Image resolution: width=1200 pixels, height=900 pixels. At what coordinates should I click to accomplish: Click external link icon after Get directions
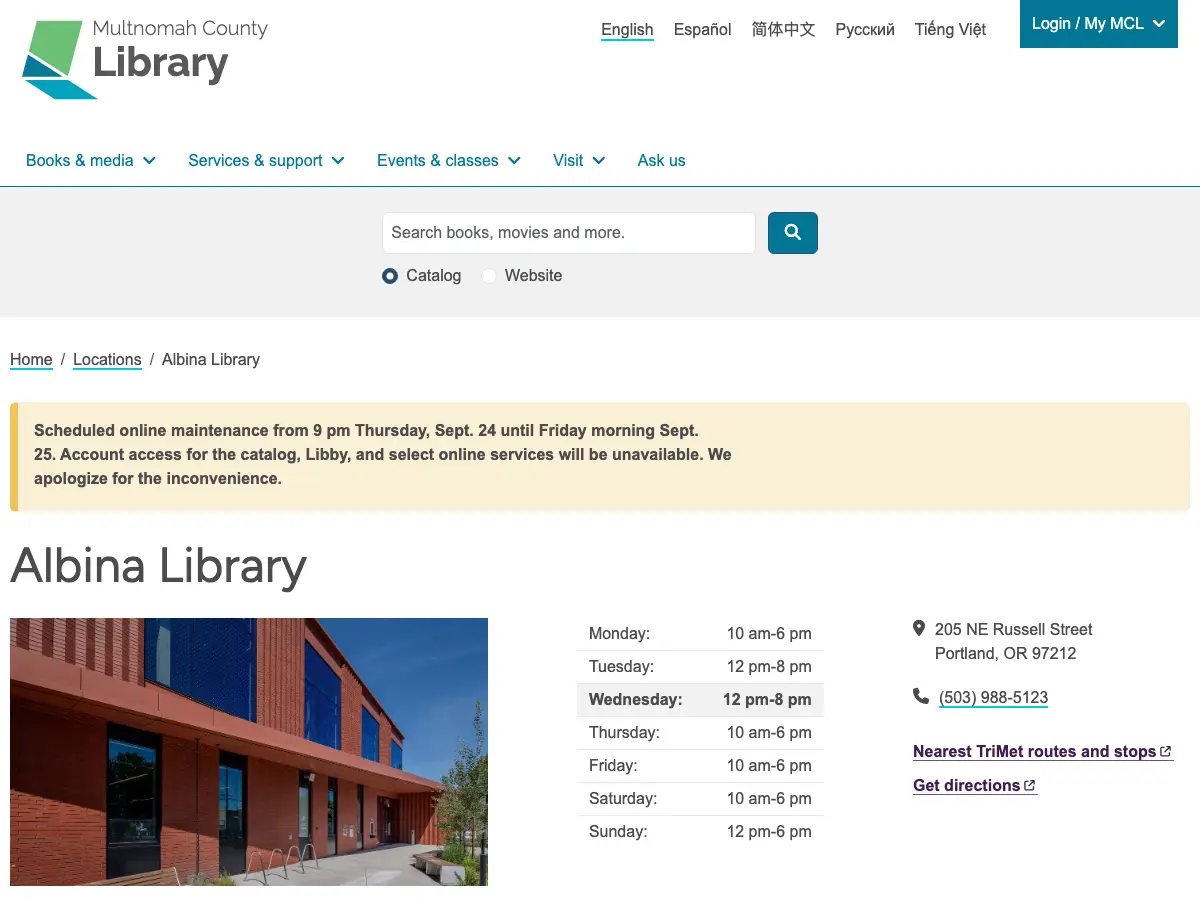click(1030, 786)
